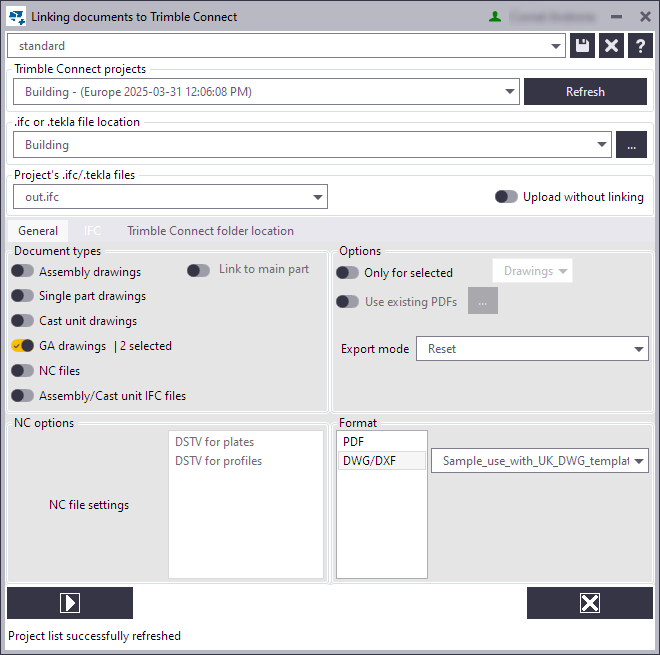Switch to the General tab

38,231
